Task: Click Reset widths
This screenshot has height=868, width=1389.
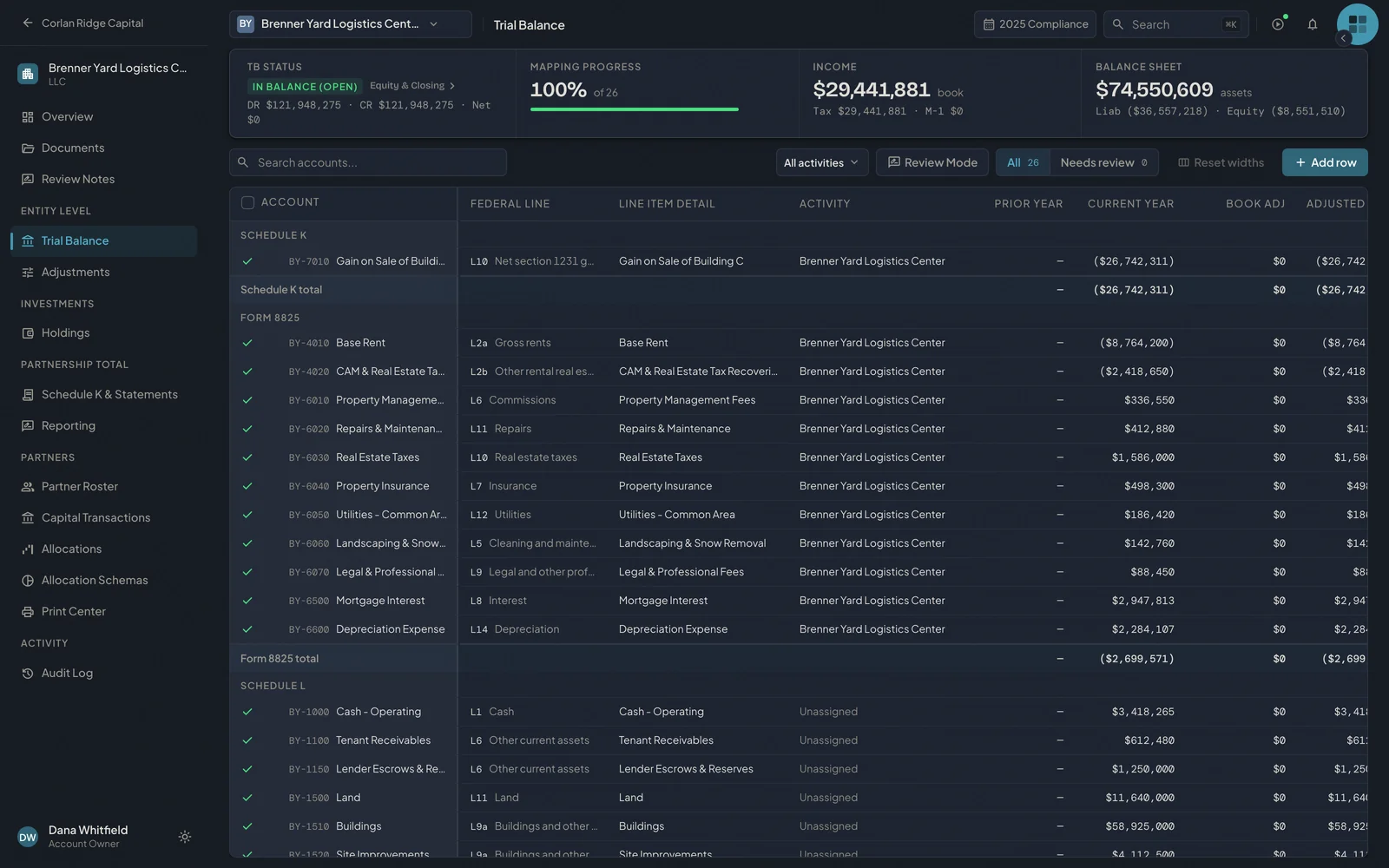Action: coord(1221,162)
